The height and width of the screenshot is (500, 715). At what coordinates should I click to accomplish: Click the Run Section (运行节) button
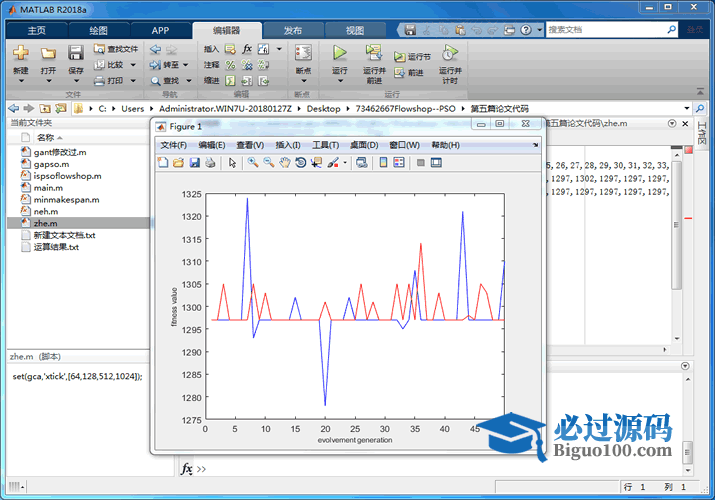[x=412, y=57]
